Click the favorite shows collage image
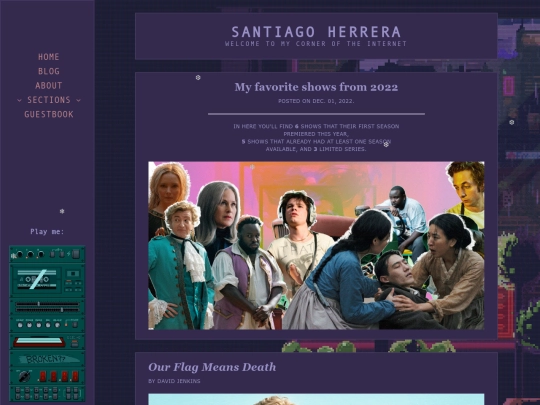The width and height of the screenshot is (540, 405). click(316, 246)
